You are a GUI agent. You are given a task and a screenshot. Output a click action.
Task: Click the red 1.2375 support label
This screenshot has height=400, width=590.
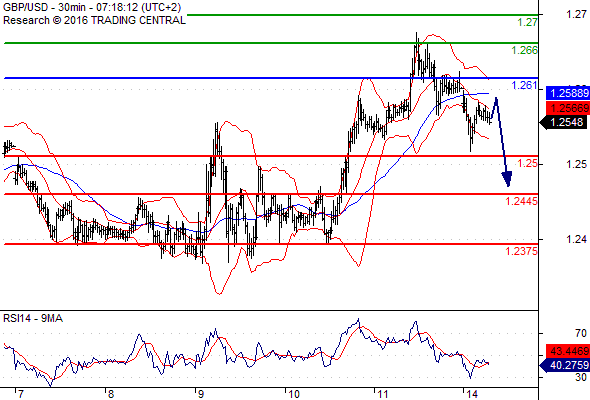(522, 251)
